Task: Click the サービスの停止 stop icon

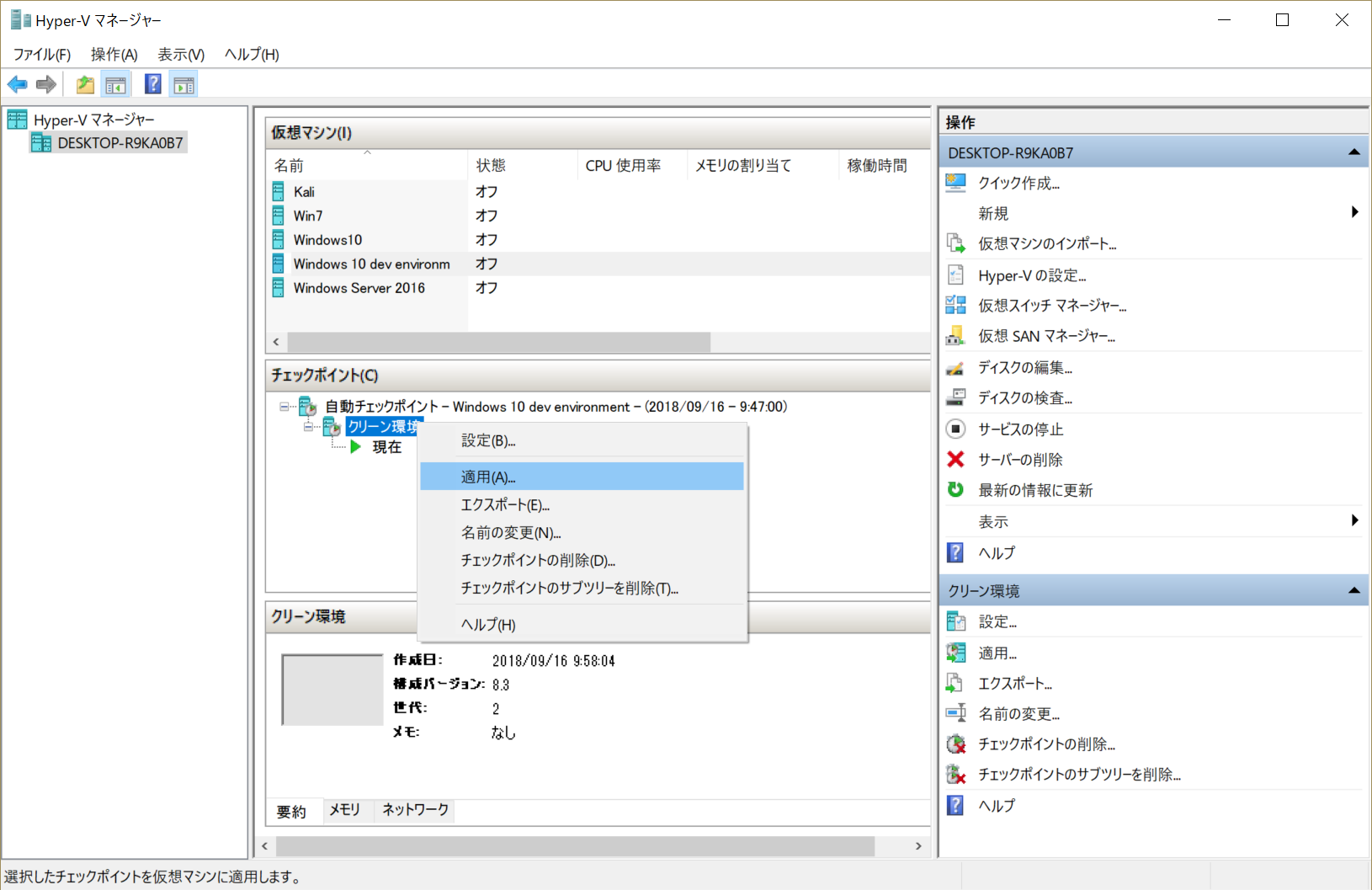Action: [955, 429]
